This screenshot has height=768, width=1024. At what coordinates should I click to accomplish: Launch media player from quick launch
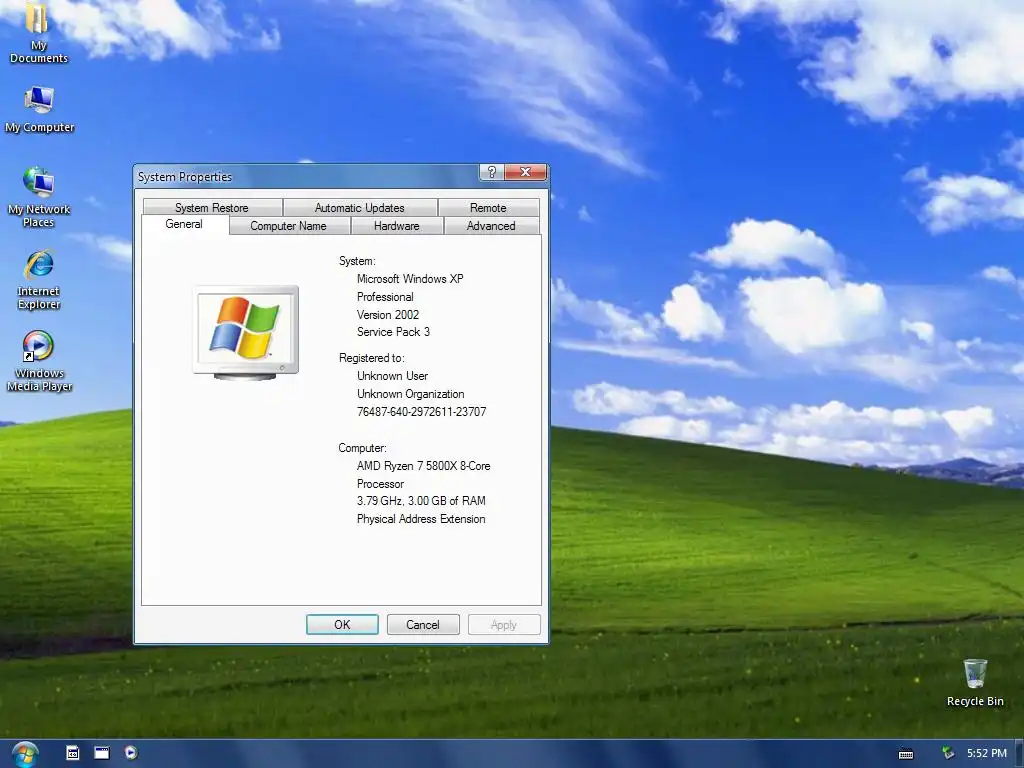tap(131, 753)
